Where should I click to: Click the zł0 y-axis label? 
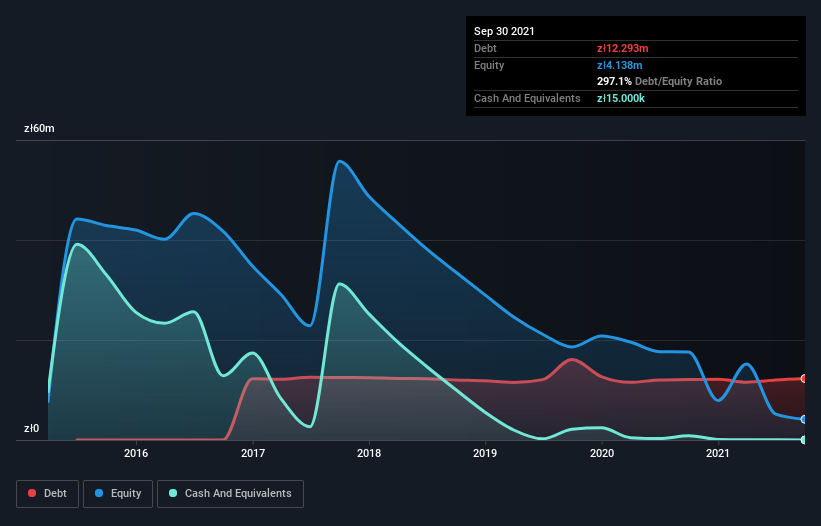tap(31, 428)
